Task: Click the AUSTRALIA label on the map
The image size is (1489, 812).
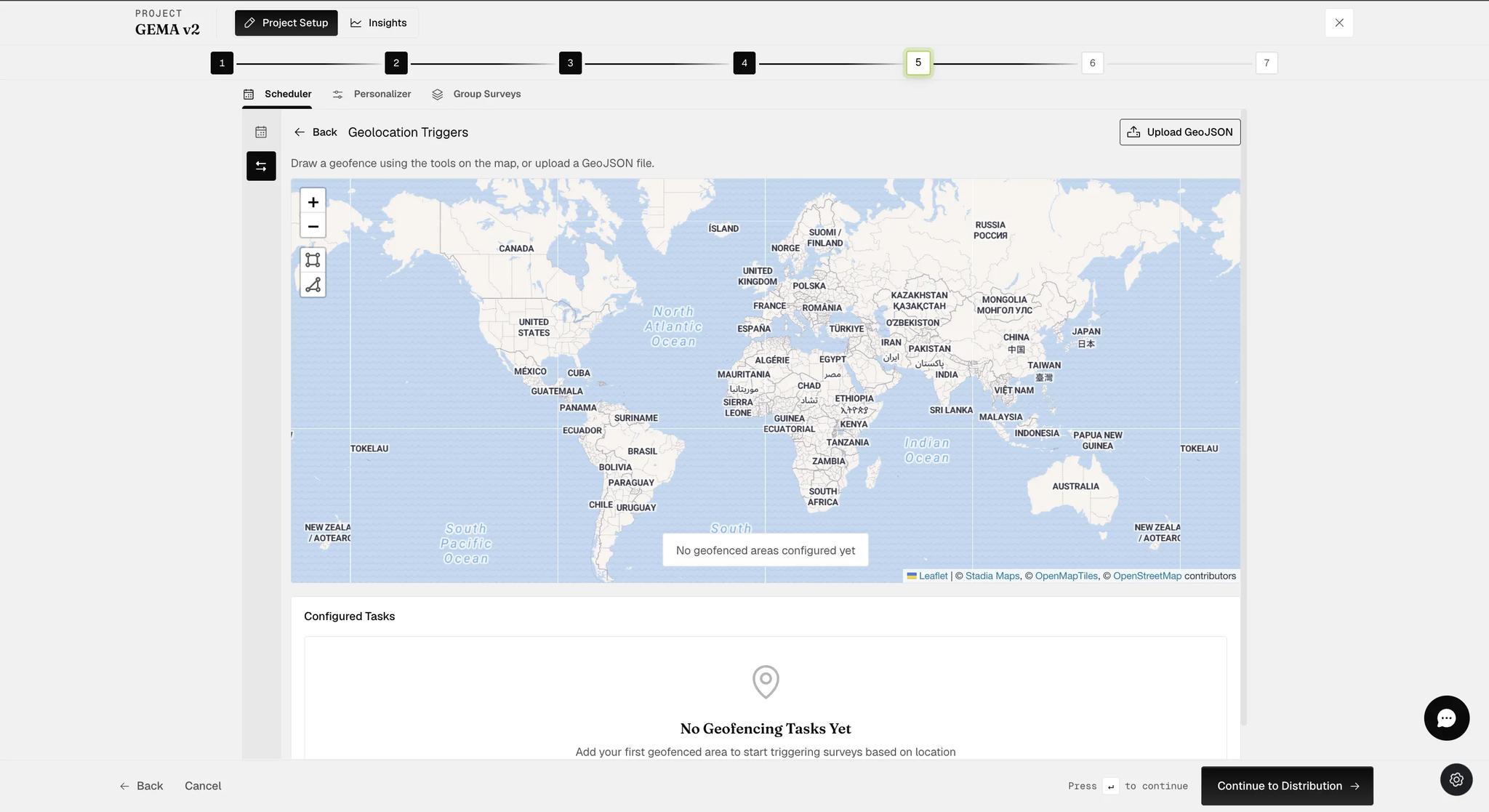Action: (x=1075, y=486)
